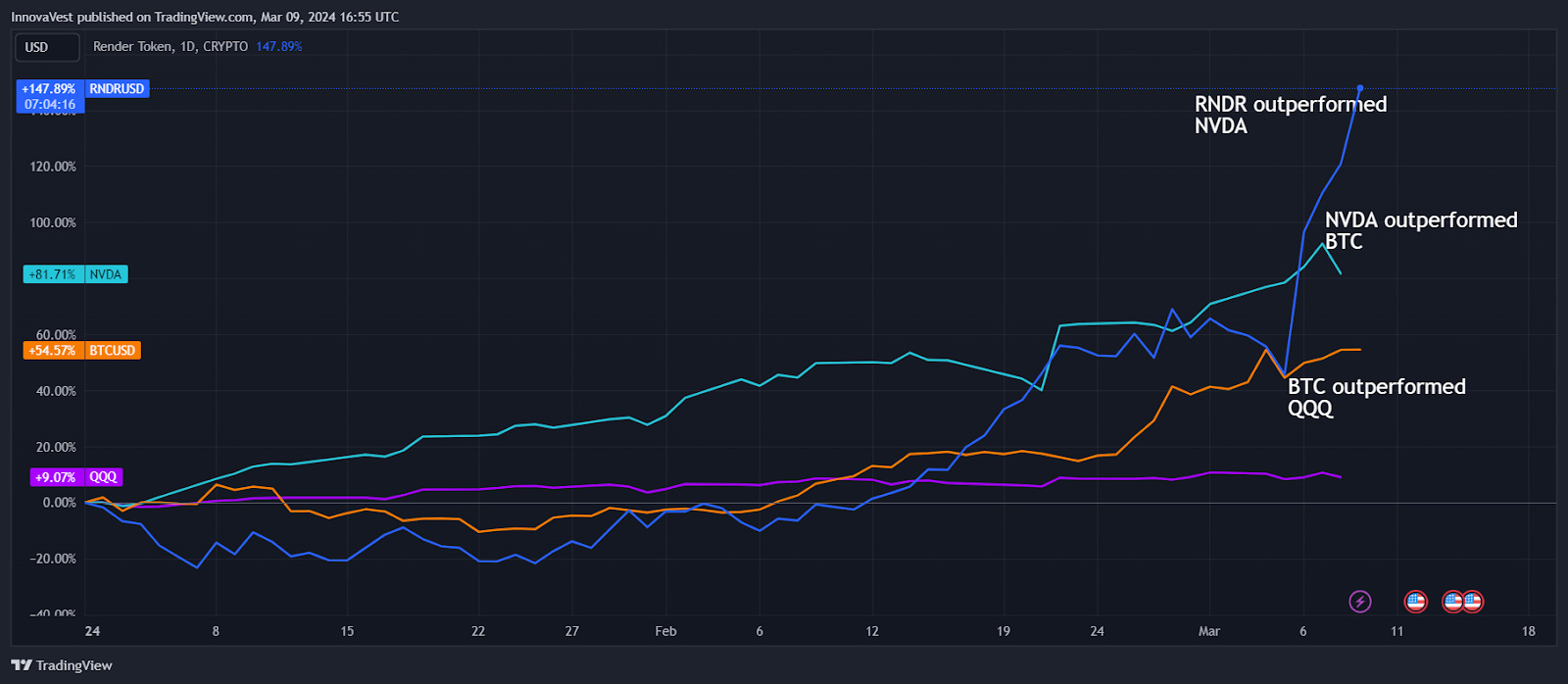Click the Mar date label

(x=1209, y=631)
